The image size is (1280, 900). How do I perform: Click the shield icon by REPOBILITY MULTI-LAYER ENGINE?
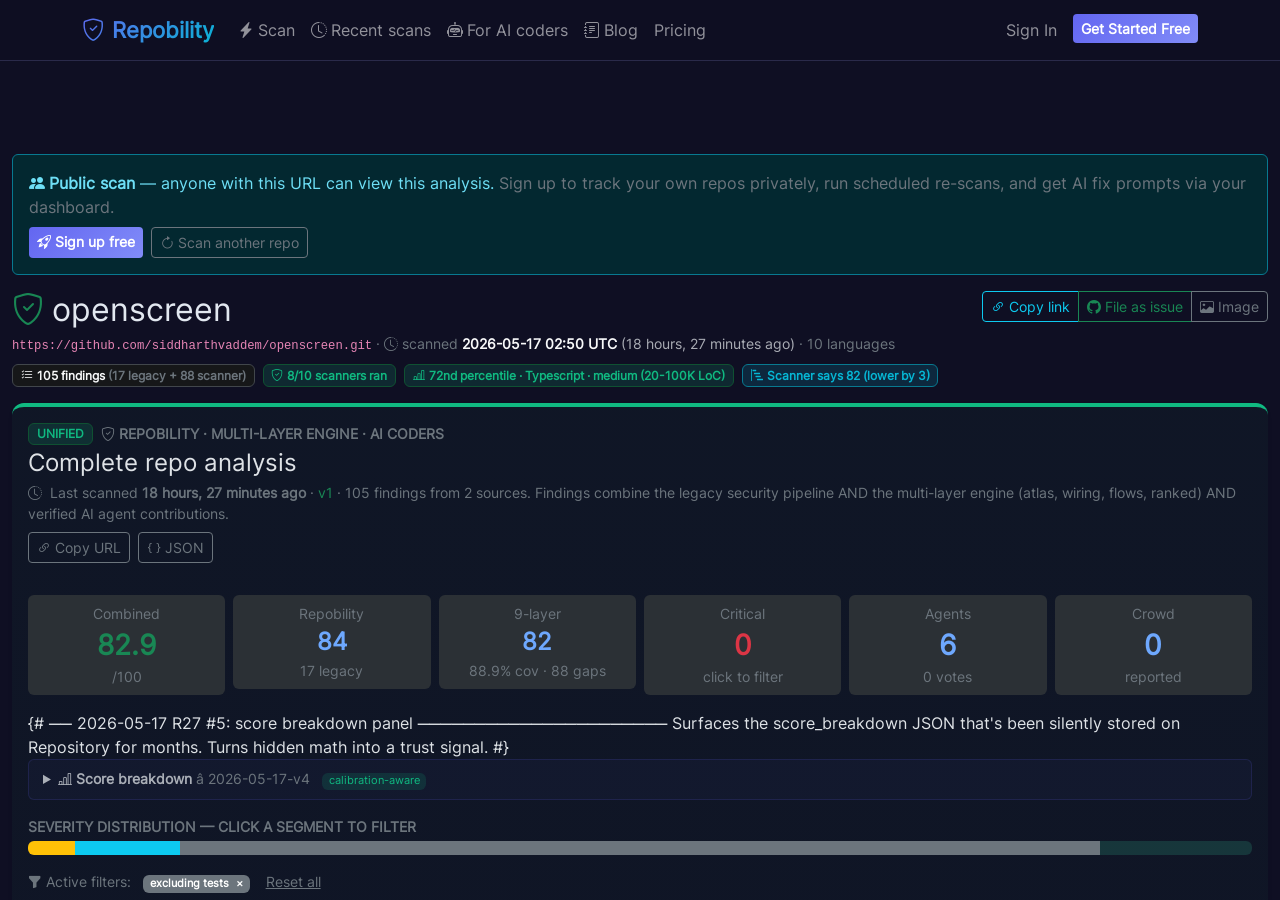click(108, 434)
